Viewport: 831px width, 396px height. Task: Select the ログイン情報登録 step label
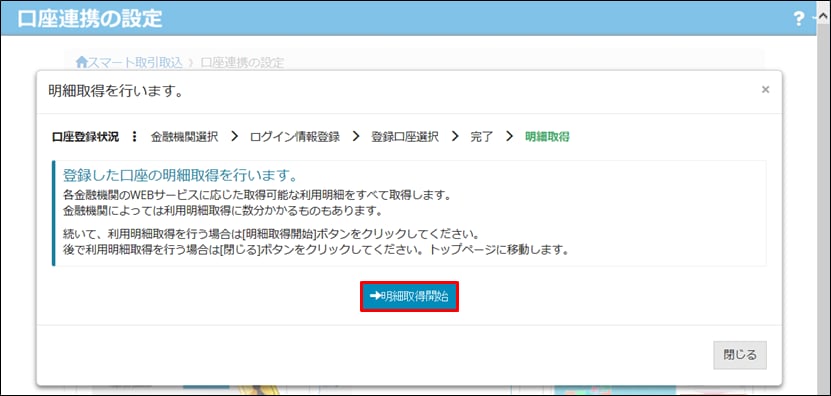[295, 136]
